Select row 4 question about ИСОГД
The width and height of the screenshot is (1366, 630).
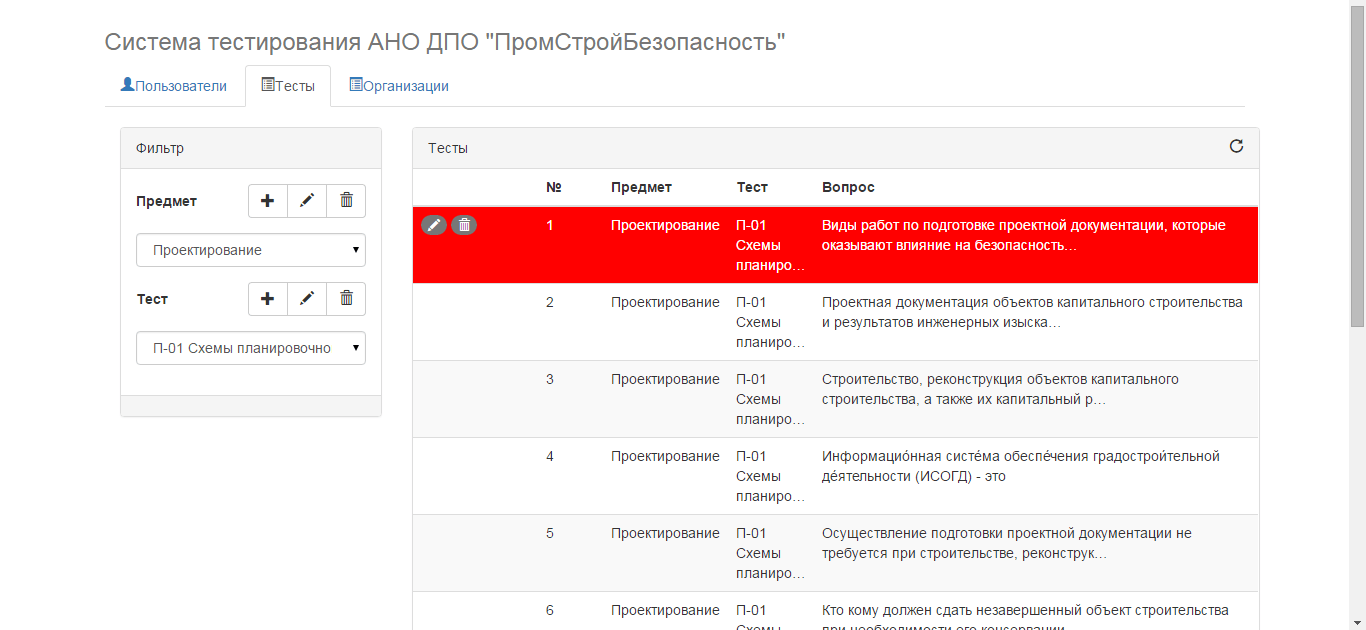[1021, 466]
